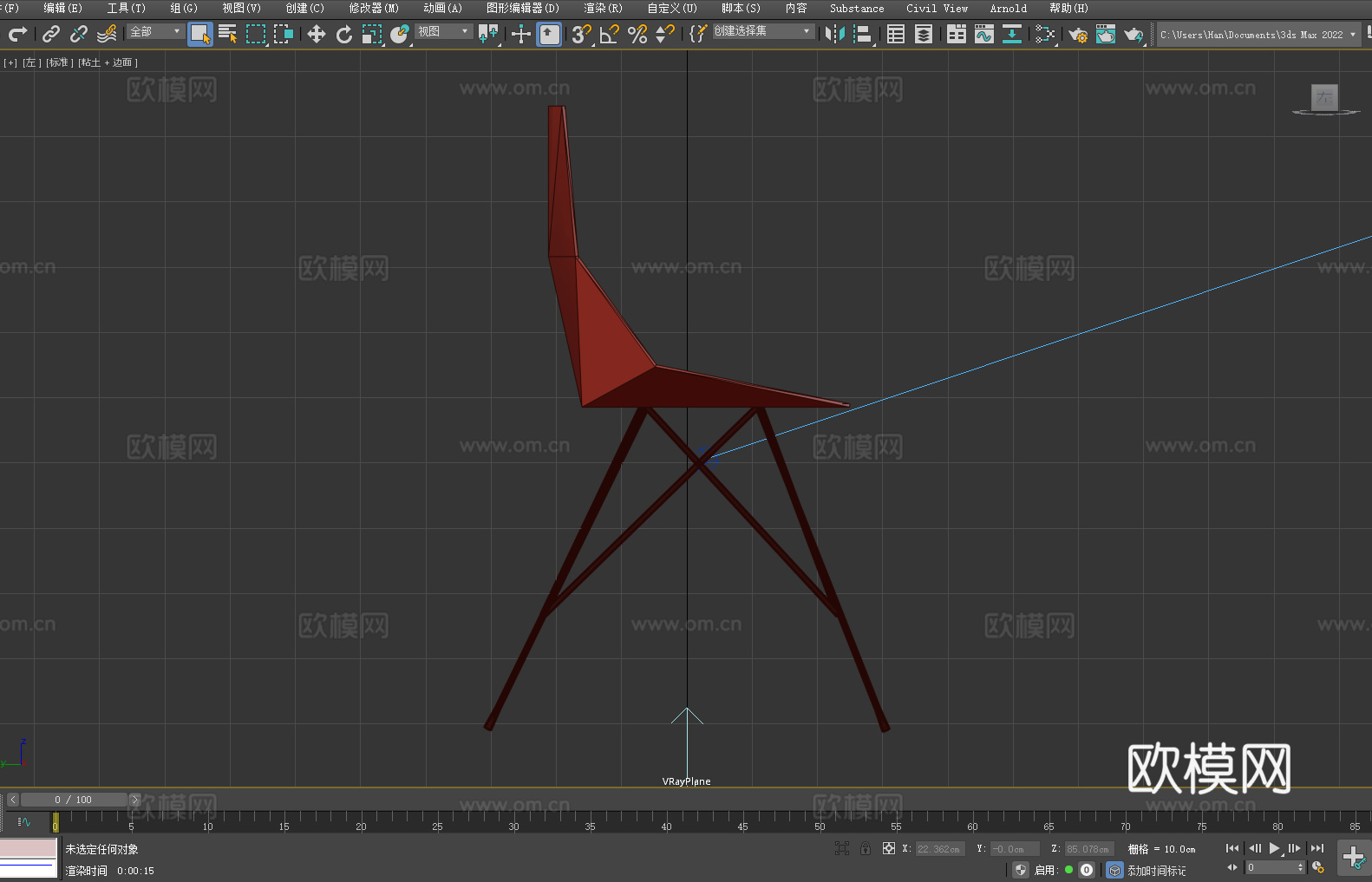The height and width of the screenshot is (882, 1372).
Task: Open Rendered Frame Window icon
Action: 1106,34
